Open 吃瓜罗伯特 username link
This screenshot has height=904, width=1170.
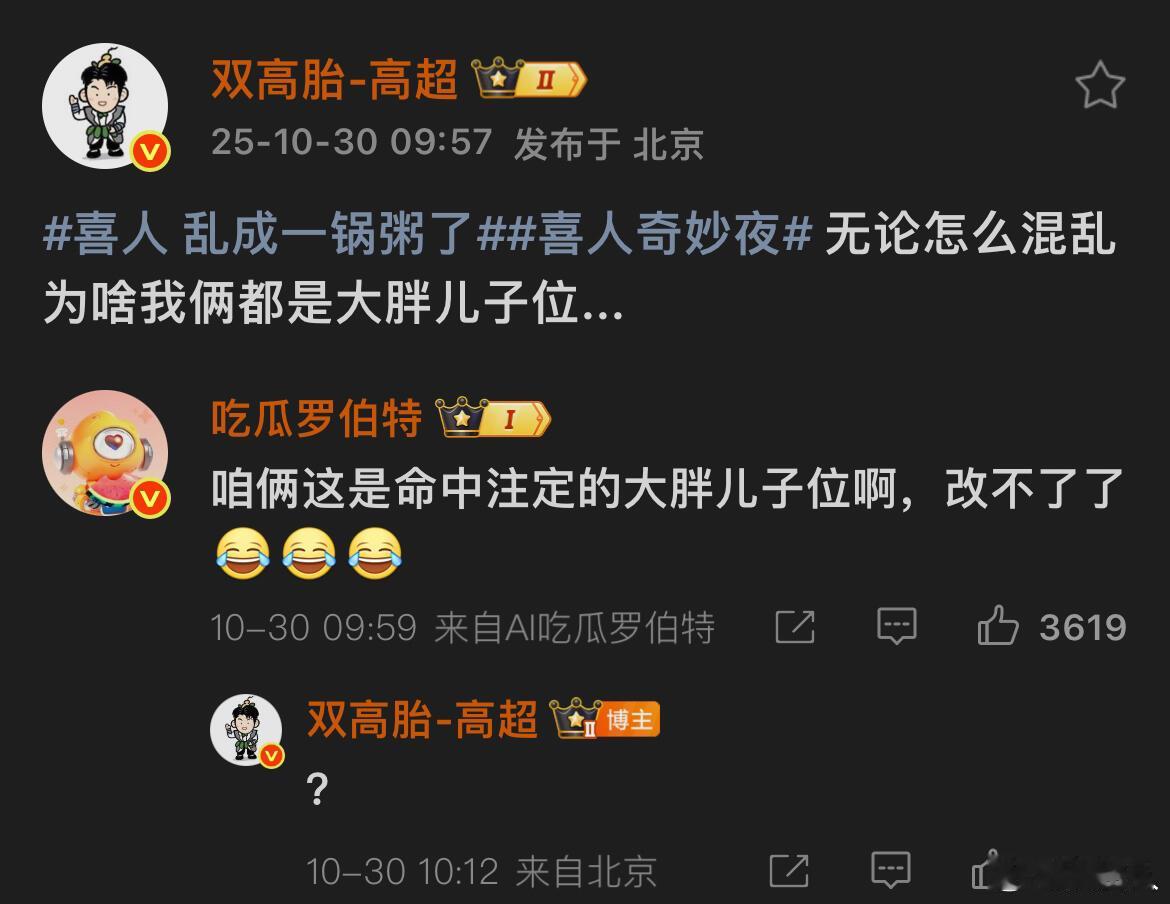coord(316,418)
